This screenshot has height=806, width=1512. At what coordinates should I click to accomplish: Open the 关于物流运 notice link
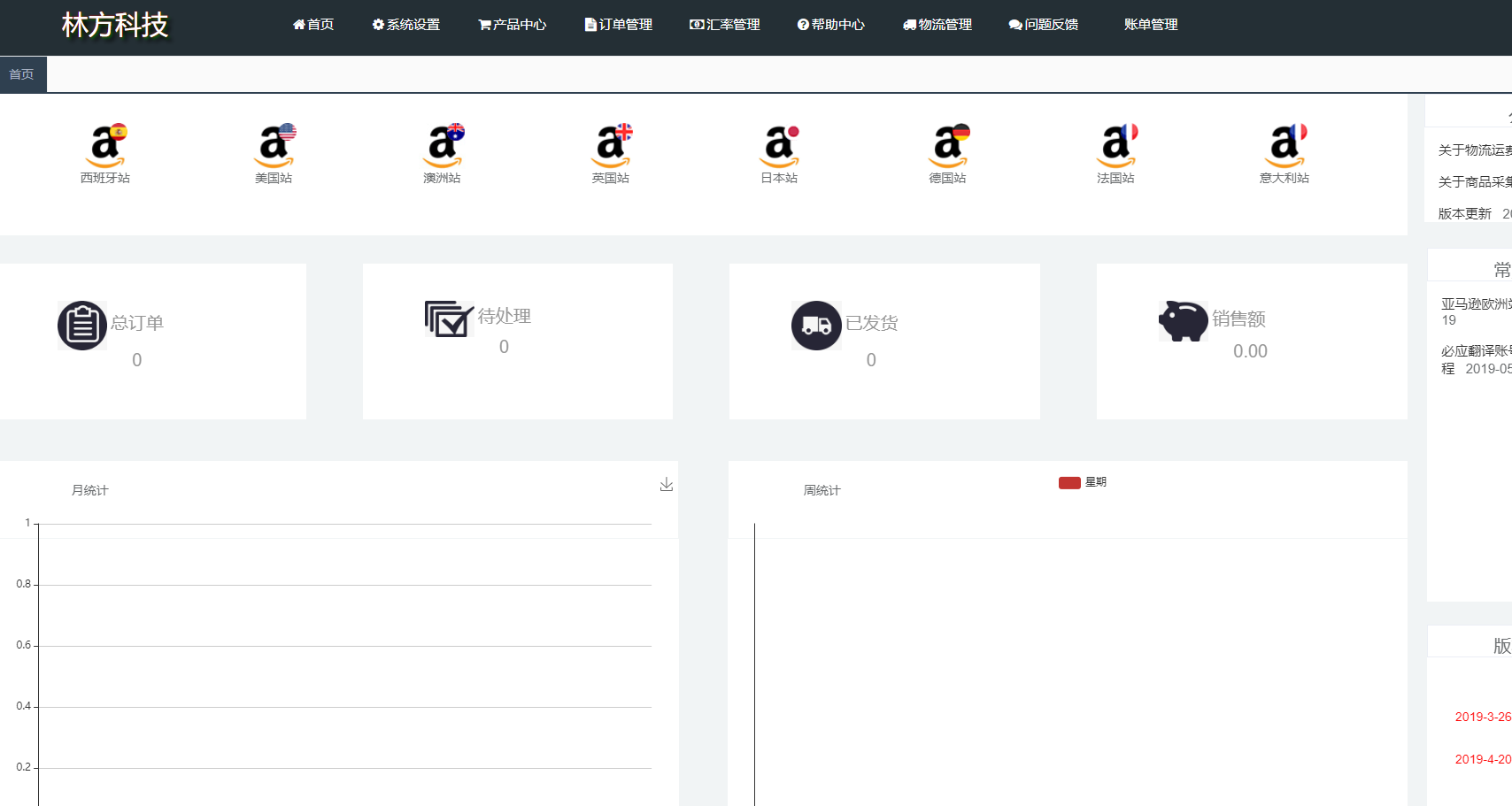1475,150
